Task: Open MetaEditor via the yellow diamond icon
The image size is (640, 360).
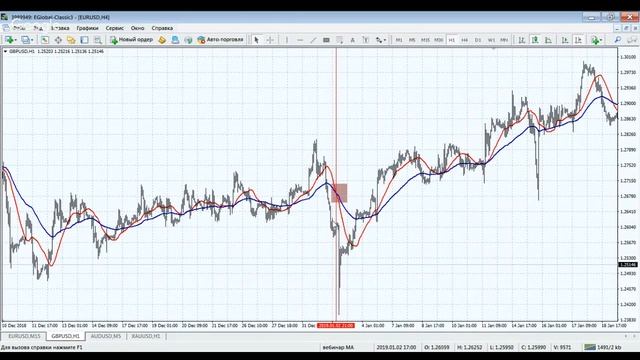Action: 162,40
